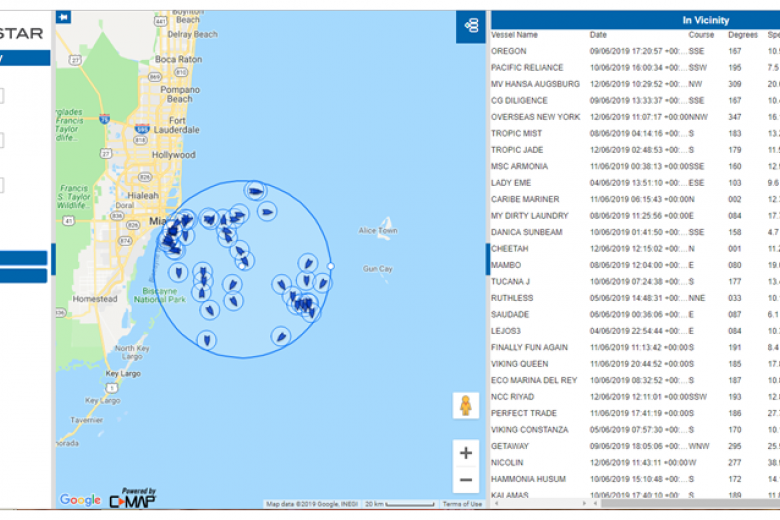Zoom in using the plus button
Screen dimensions: 780x520
466,453
